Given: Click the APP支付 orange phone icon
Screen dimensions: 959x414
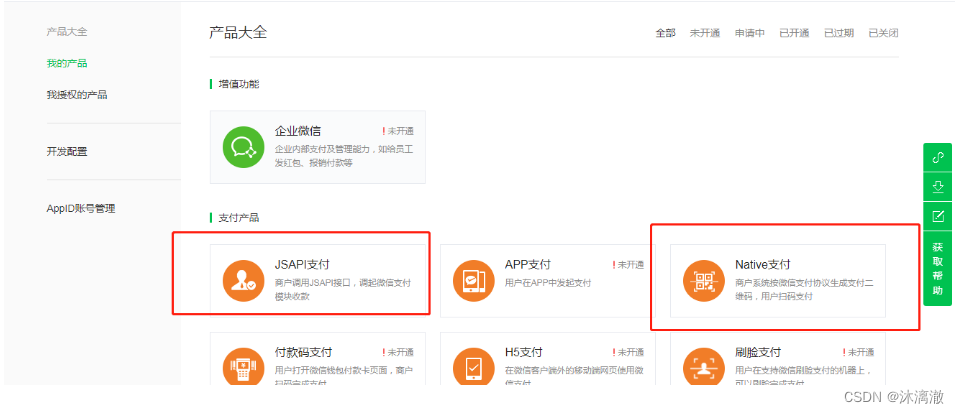Looking at the screenshot, I should point(473,281).
